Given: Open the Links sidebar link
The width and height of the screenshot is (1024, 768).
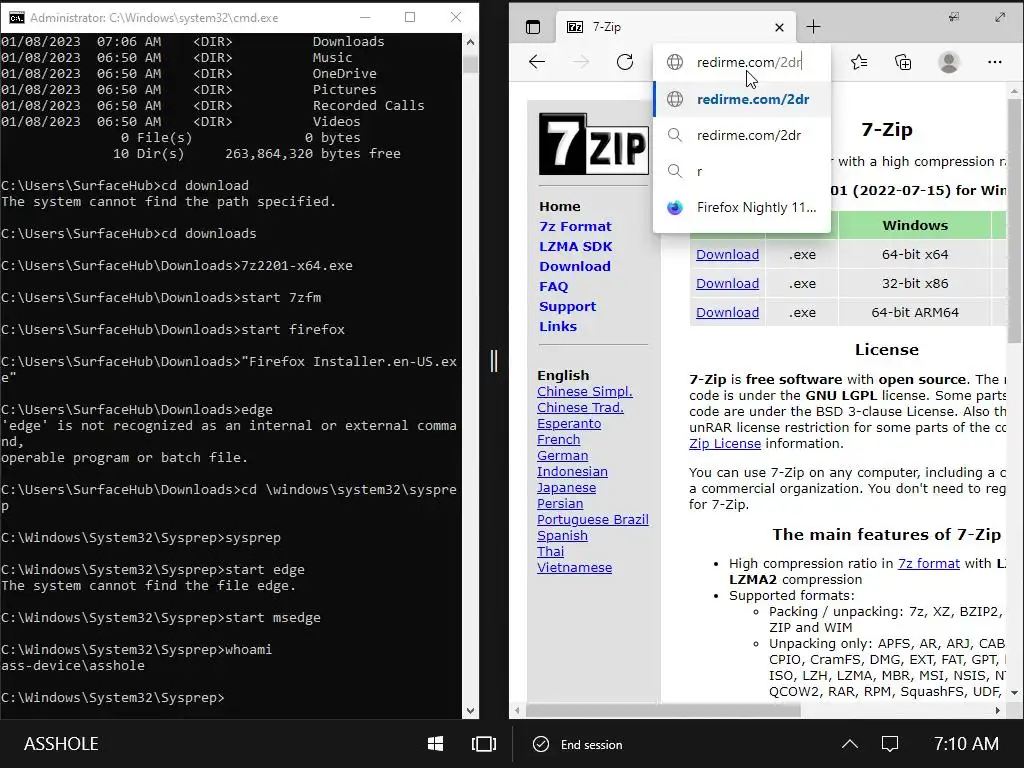Looking at the screenshot, I should tap(558, 327).
